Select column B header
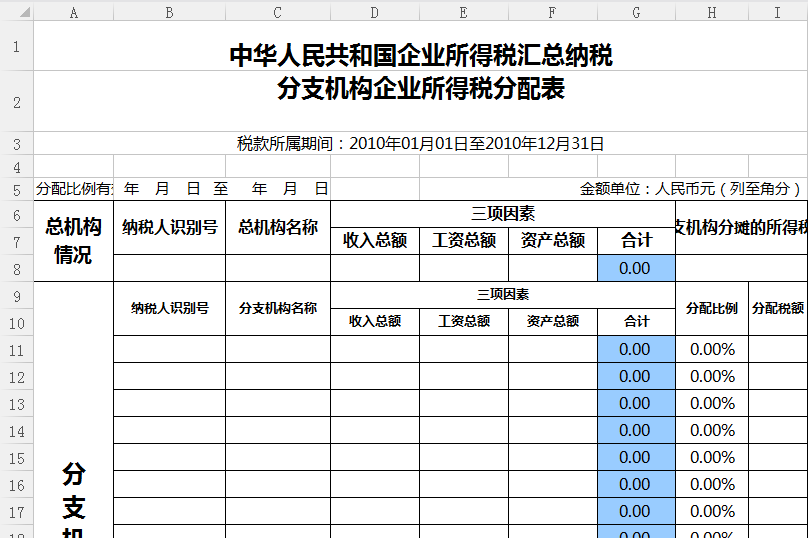Screen dimensions: 808x538 (x=169, y=12)
